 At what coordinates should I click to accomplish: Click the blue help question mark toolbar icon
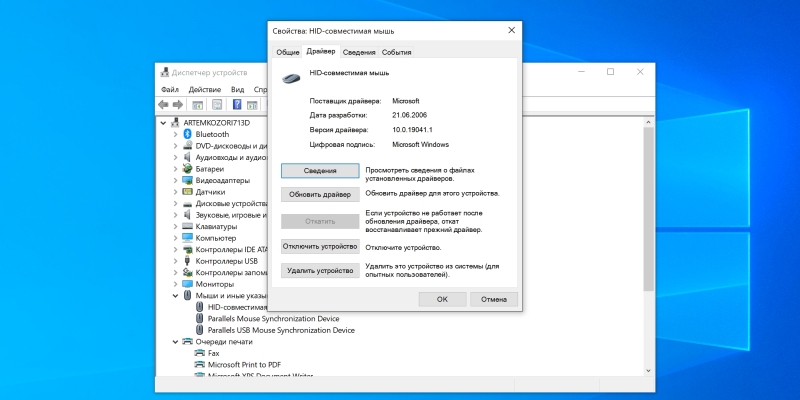click(238, 104)
